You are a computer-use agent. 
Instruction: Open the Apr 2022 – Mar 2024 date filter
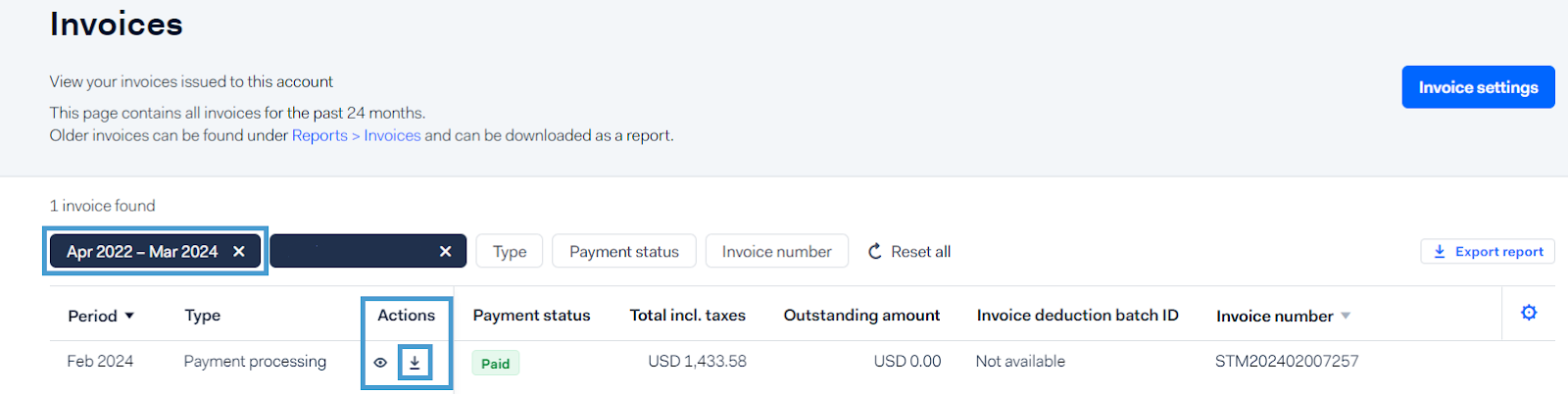pyautogui.click(x=142, y=252)
